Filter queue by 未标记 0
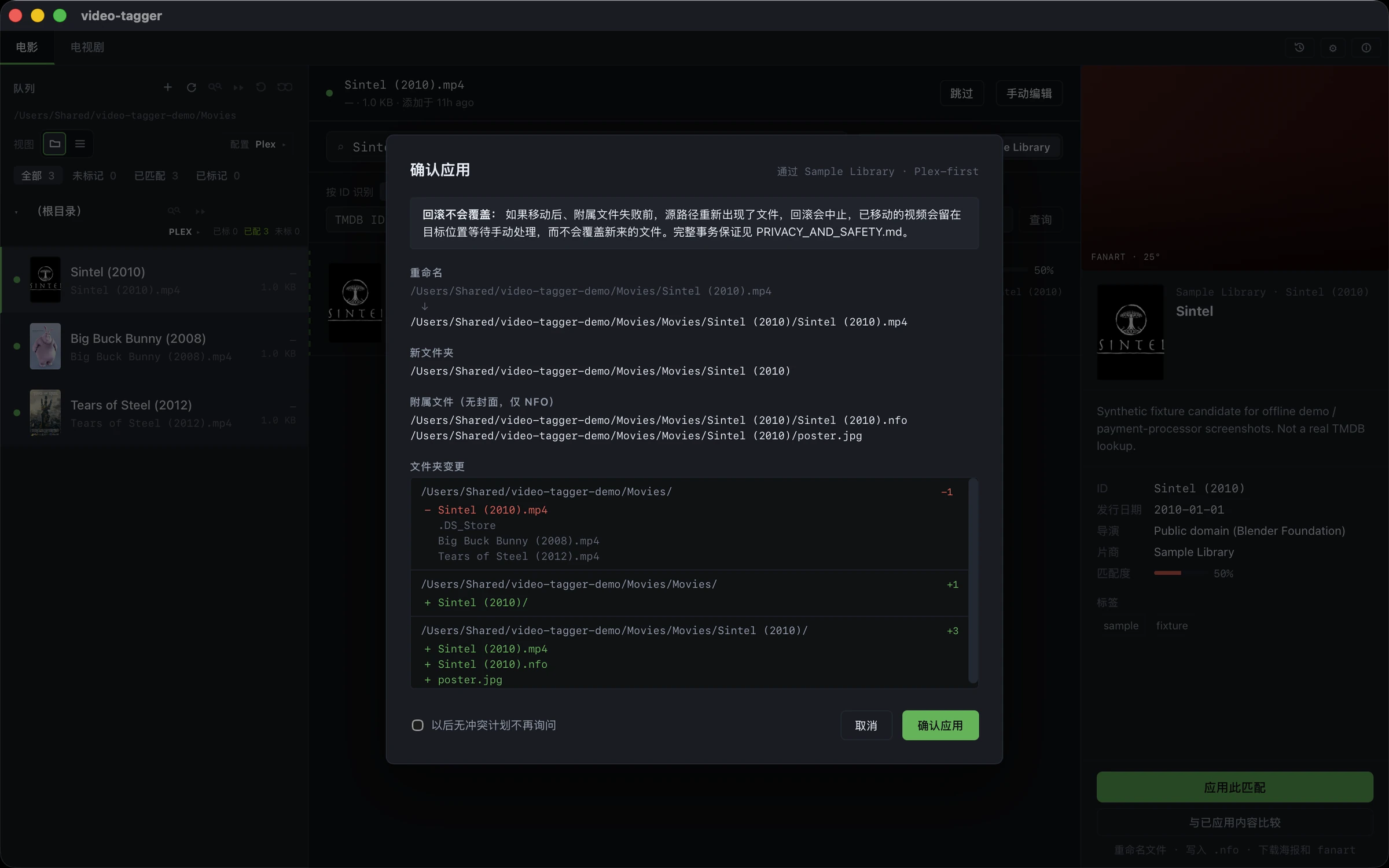The width and height of the screenshot is (1389, 868). pos(94,176)
